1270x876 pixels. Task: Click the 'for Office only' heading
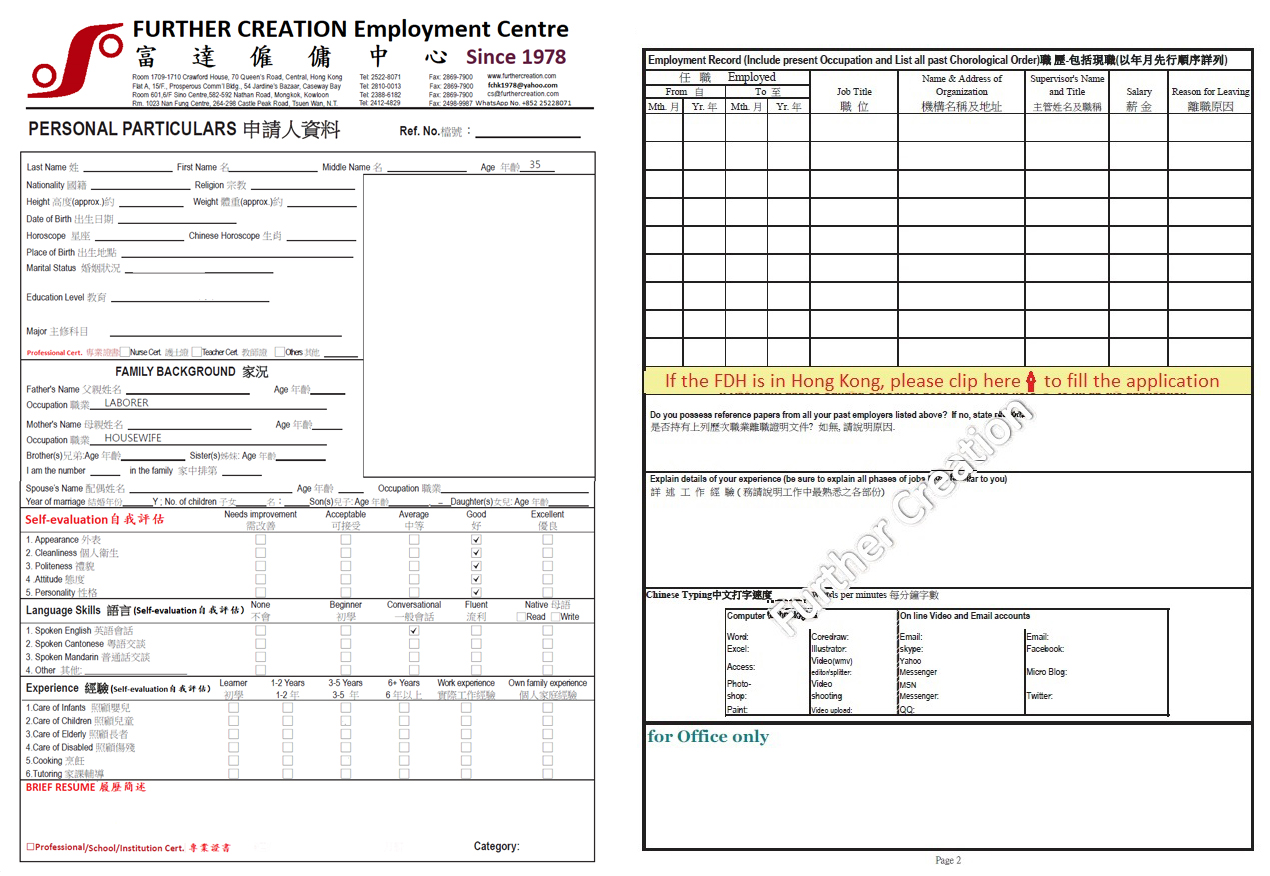(708, 737)
